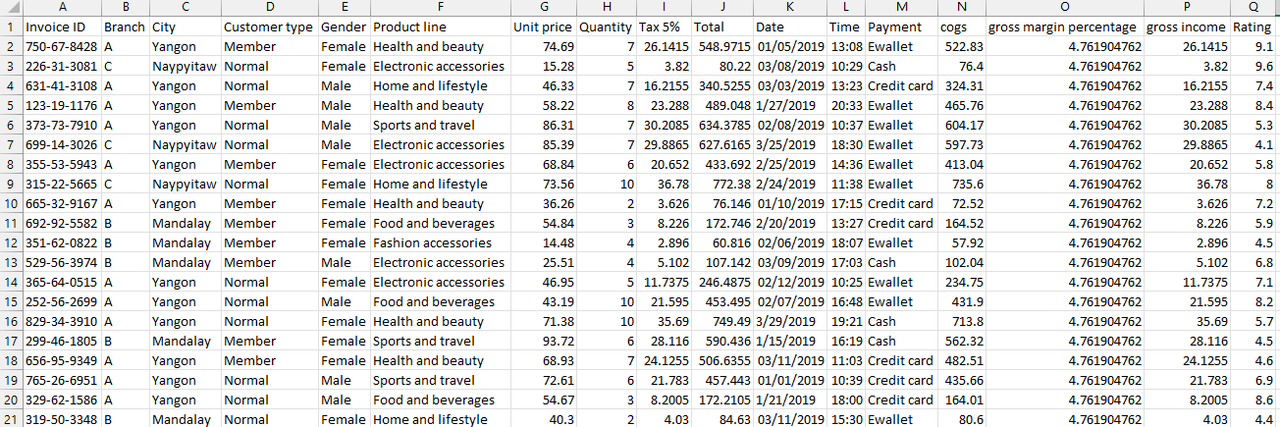
Task: Click the 'Total' header cell
Action: coord(722,27)
